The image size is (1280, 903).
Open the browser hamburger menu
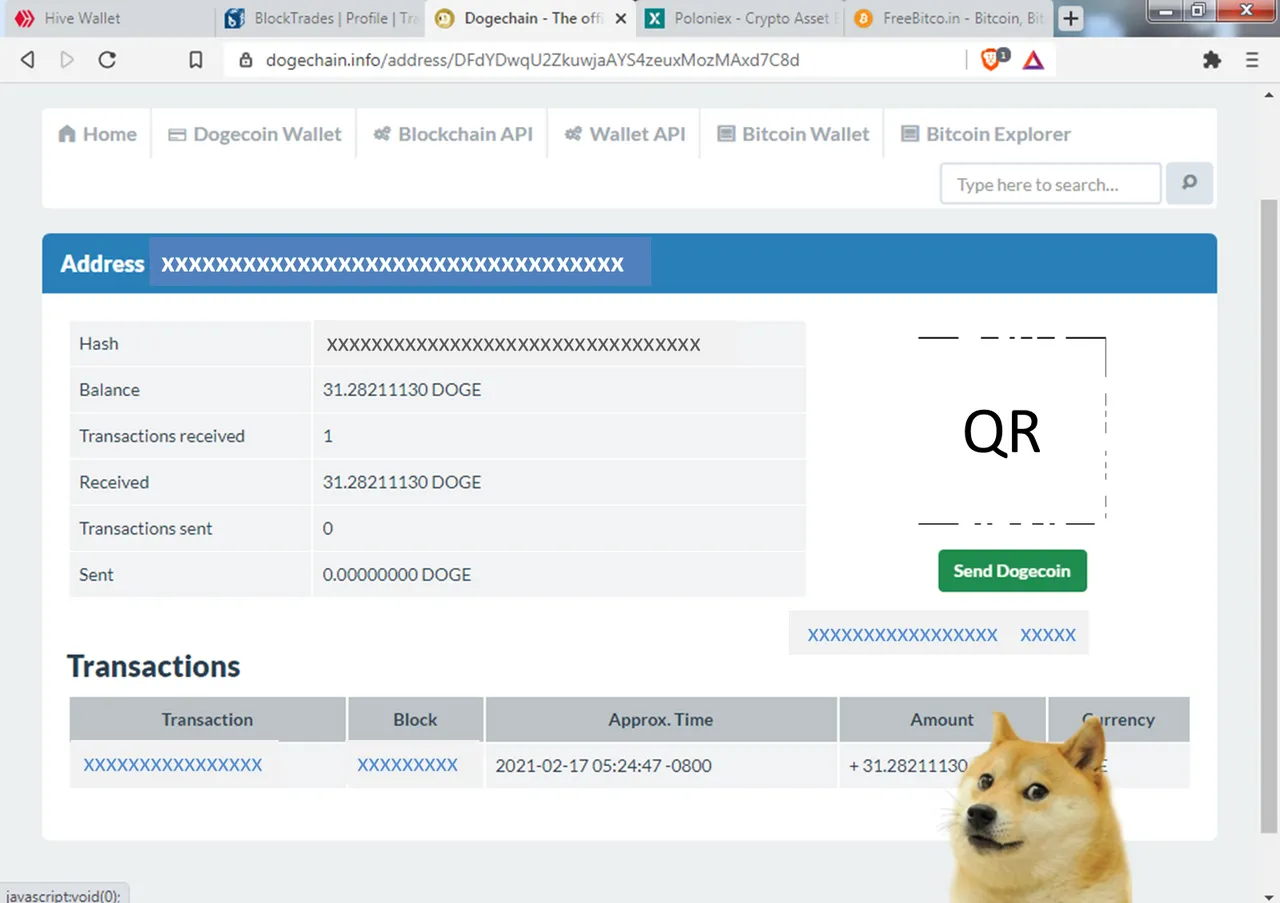pyautogui.click(x=1252, y=60)
